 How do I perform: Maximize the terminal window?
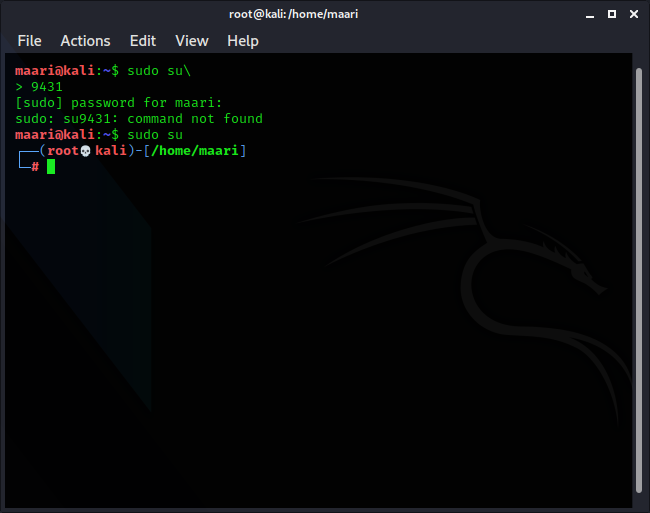click(x=611, y=14)
